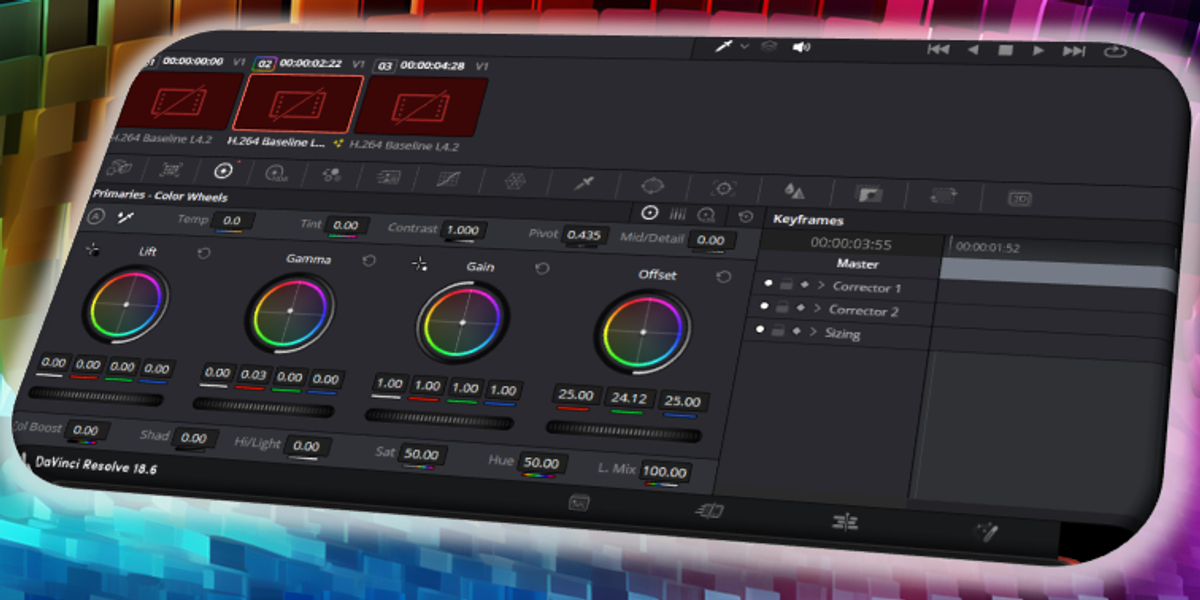The width and height of the screenshot is (1200, 600).
Task: Switch to Color Wheels mode
Action: pos(650,212)
